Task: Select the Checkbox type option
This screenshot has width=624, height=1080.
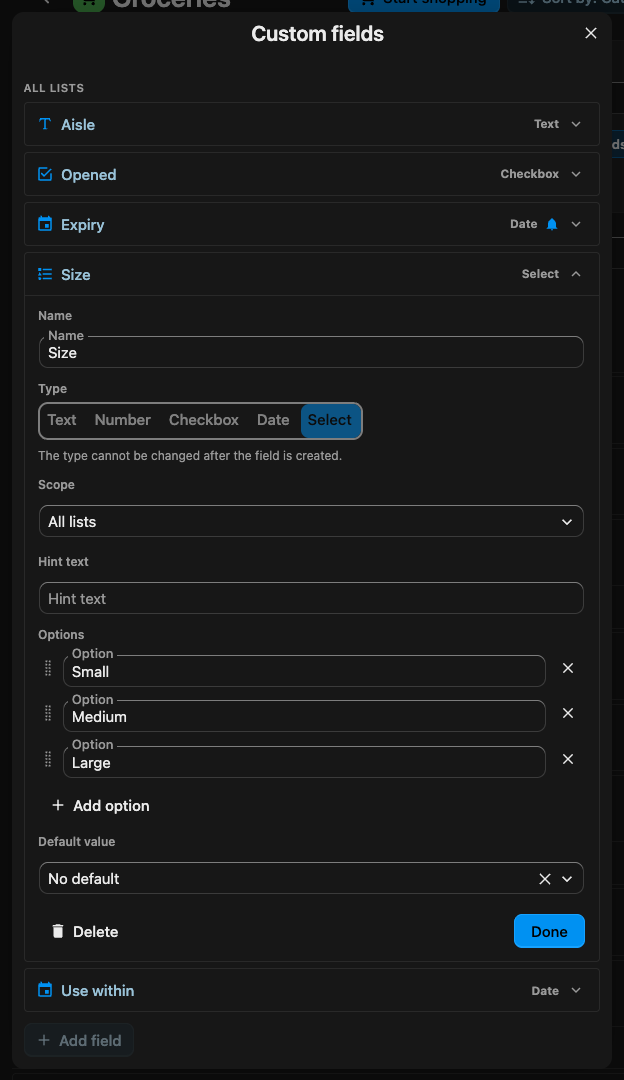Action: pos(204,420)
